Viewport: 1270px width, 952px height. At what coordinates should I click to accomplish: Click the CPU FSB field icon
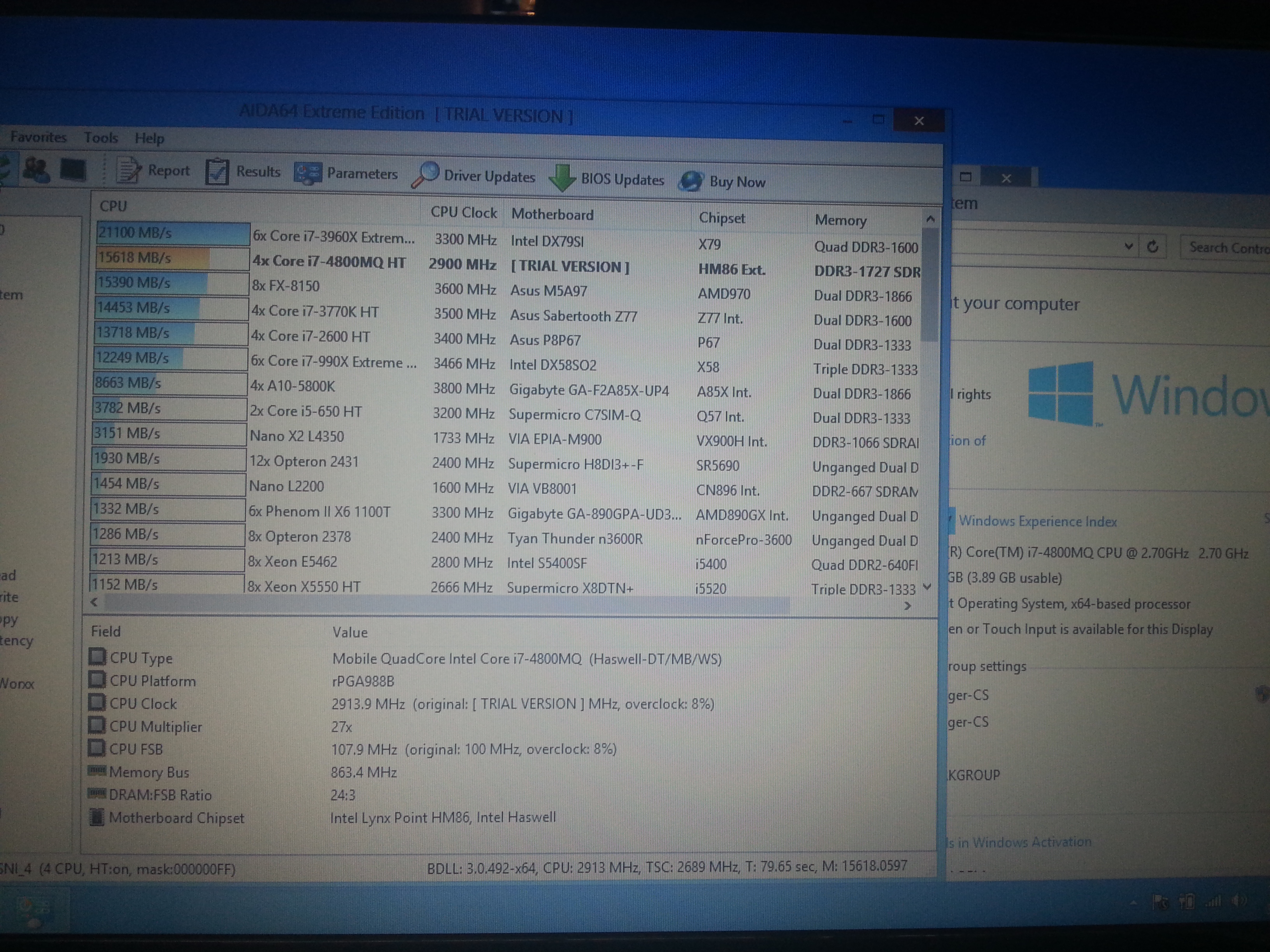click(96, 748)
